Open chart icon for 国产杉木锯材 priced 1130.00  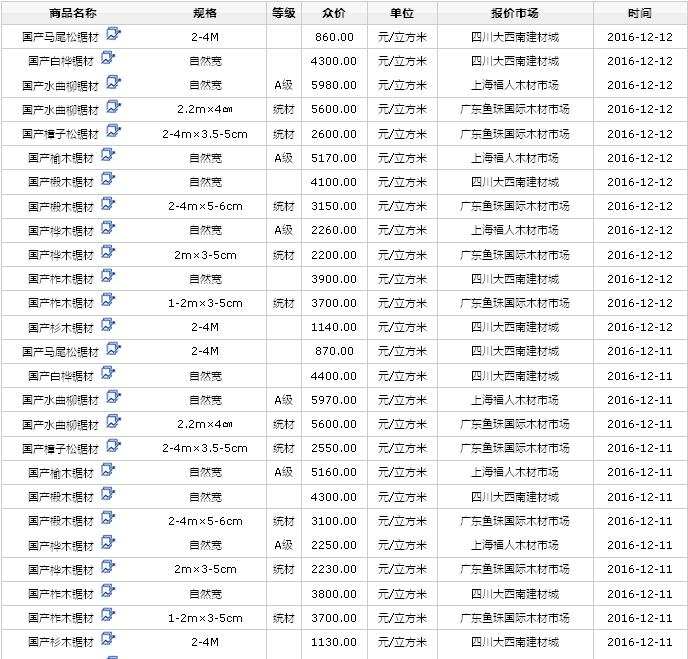[x=109, y=639]
